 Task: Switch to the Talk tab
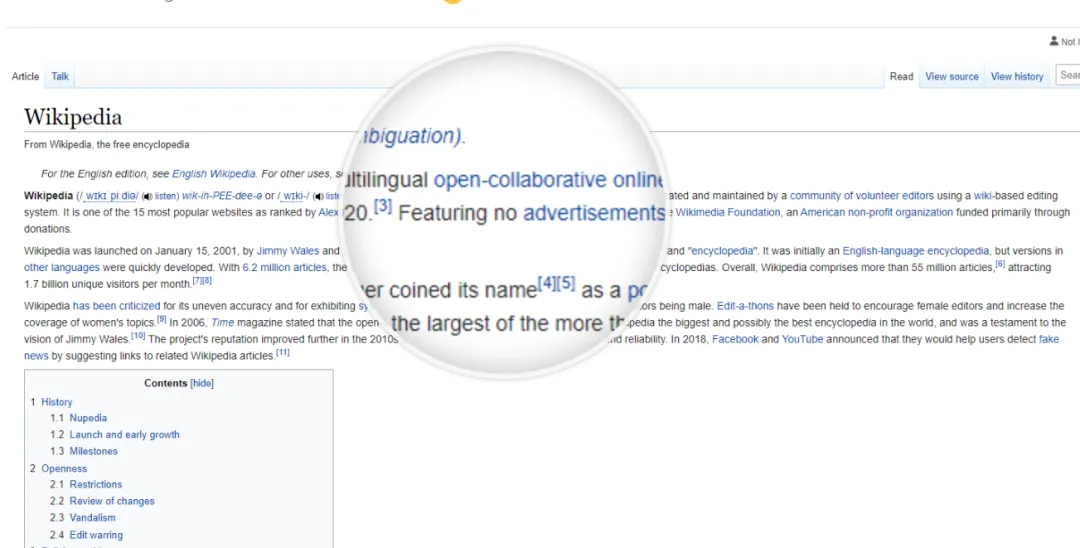pos(60,76)
